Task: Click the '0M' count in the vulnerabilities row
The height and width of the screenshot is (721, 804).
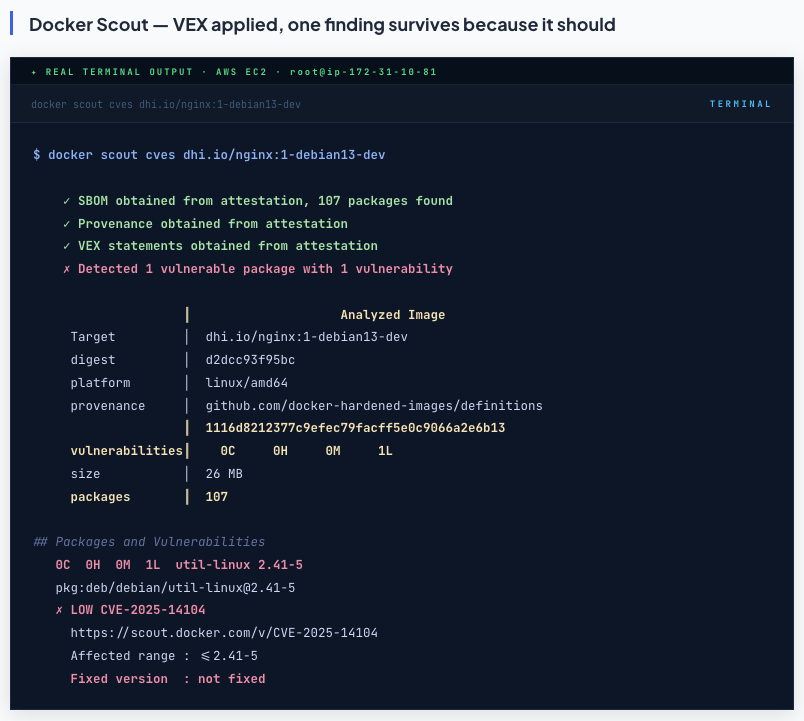Action: pyautogui.click(x=333, y=451)
